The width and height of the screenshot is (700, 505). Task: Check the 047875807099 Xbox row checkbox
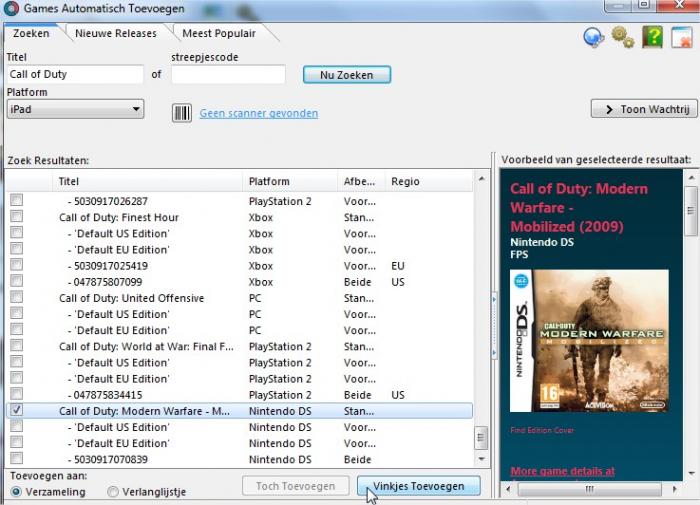point(17,281)
